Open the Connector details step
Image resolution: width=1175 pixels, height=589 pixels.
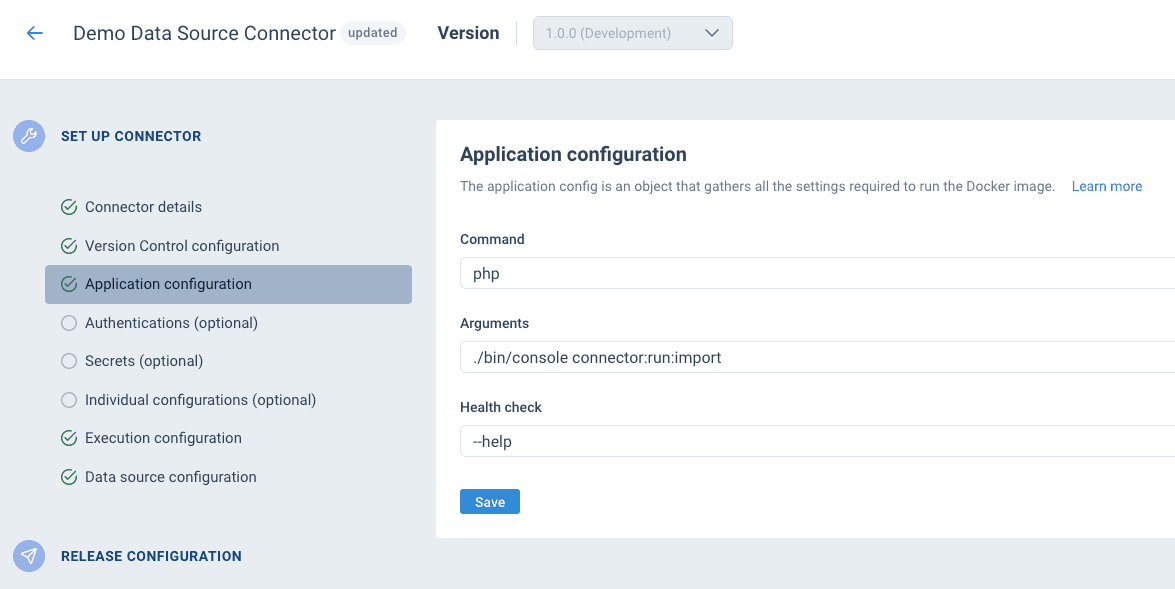click(x=143, y=206)
